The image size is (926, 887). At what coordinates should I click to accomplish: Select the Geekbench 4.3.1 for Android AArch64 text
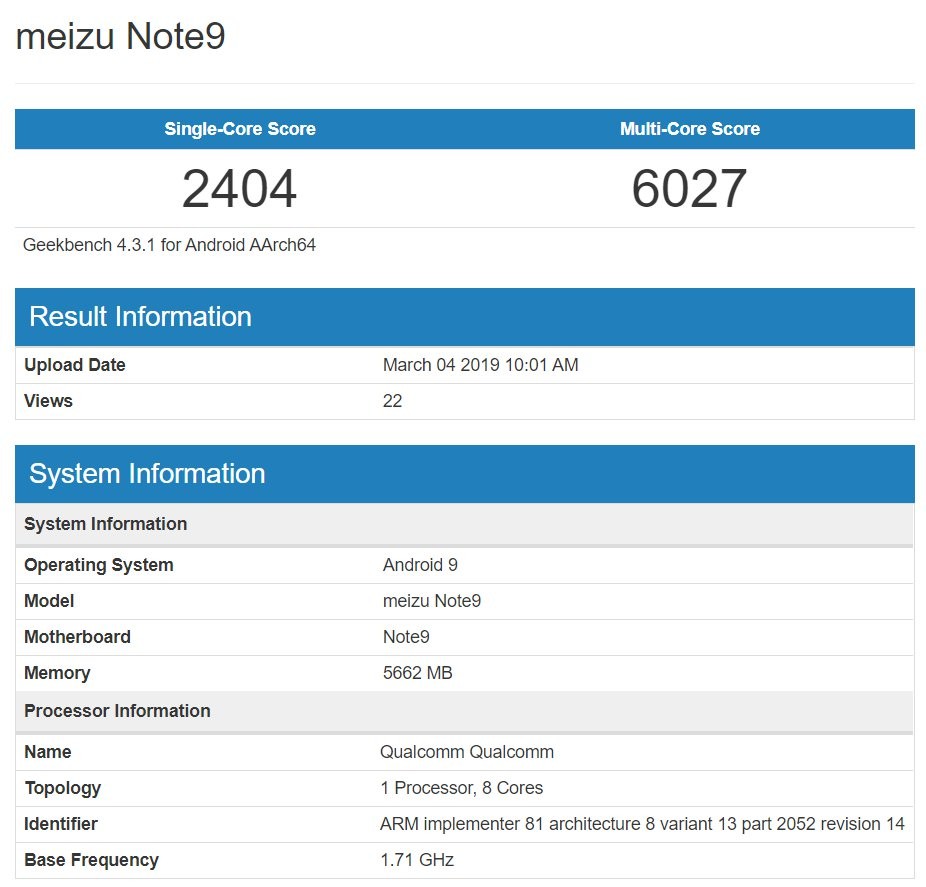click(169, 244)
